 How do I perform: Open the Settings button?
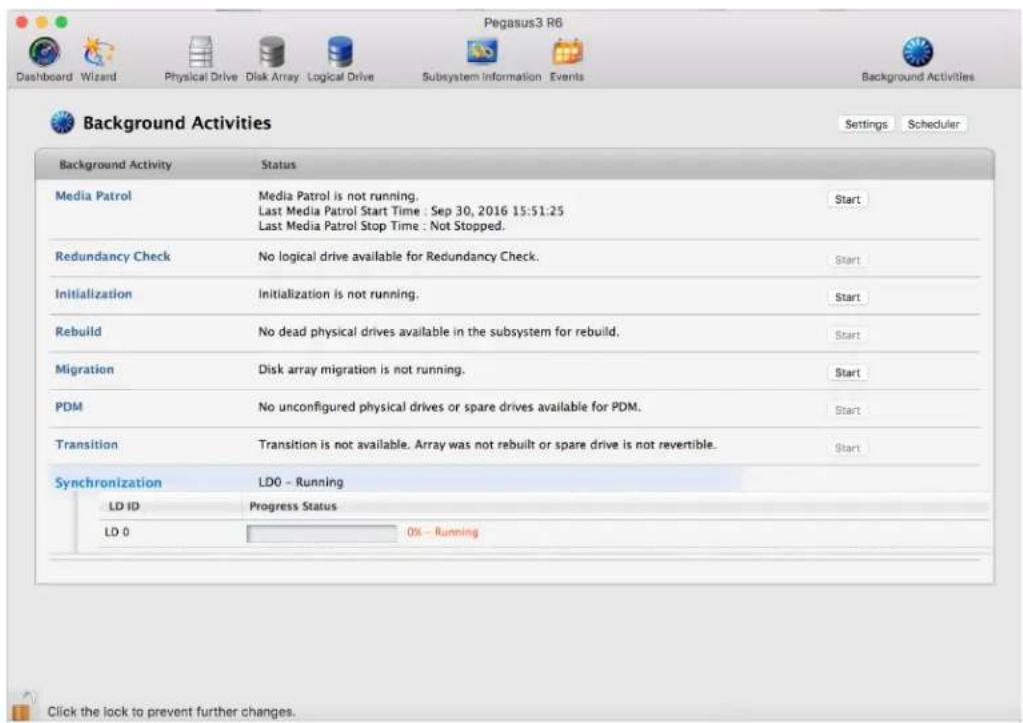point(866,124)
